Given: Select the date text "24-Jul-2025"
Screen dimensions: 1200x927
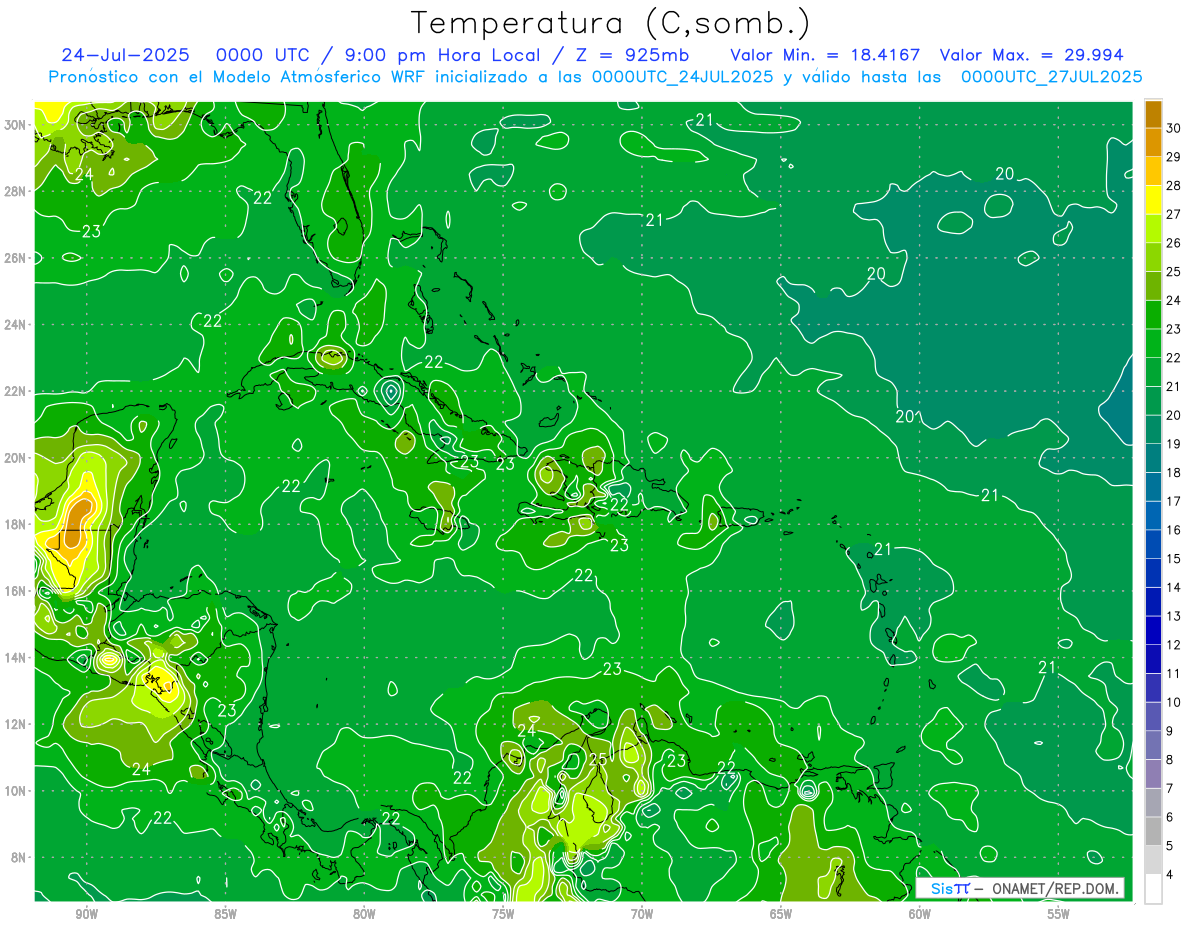Looking at the screenshot, I should click(x=124, y=55).
